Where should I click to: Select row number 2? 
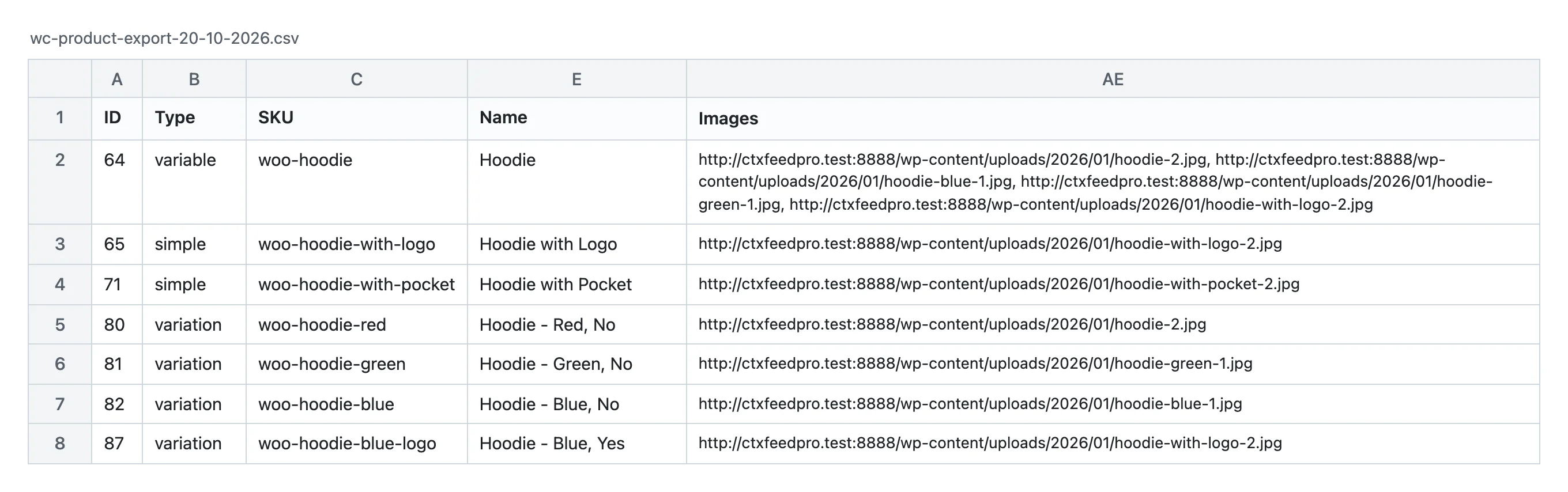click(59, 182)
